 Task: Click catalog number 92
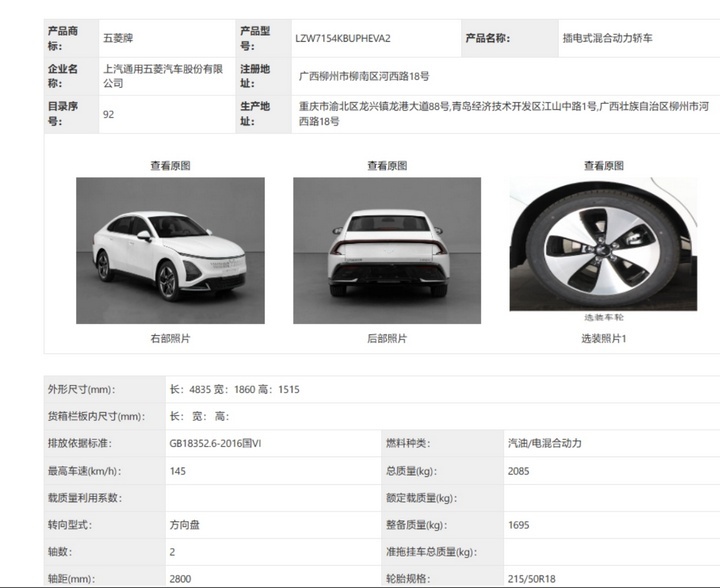tap(108, 114)
